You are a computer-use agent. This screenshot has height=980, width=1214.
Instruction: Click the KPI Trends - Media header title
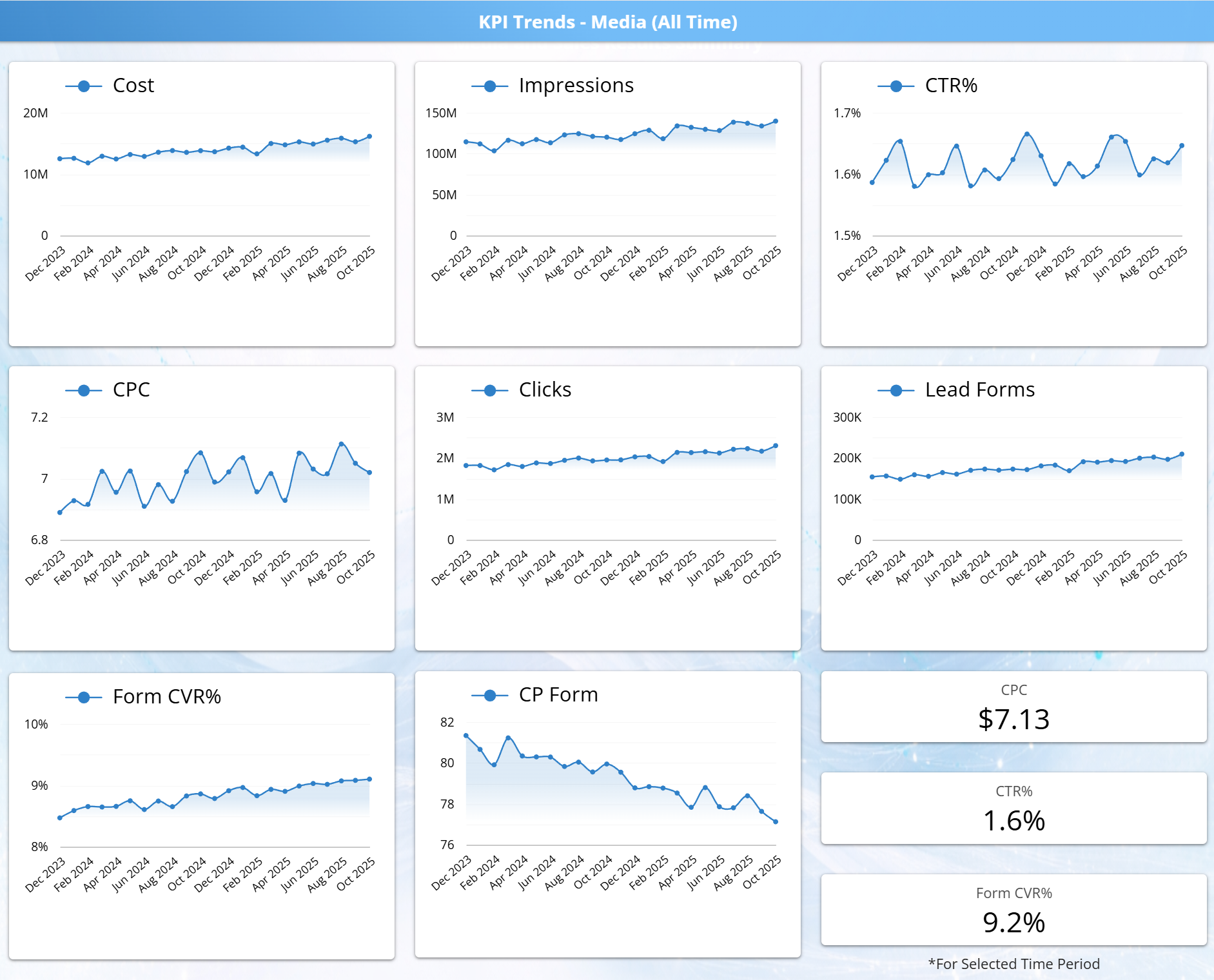607,22
